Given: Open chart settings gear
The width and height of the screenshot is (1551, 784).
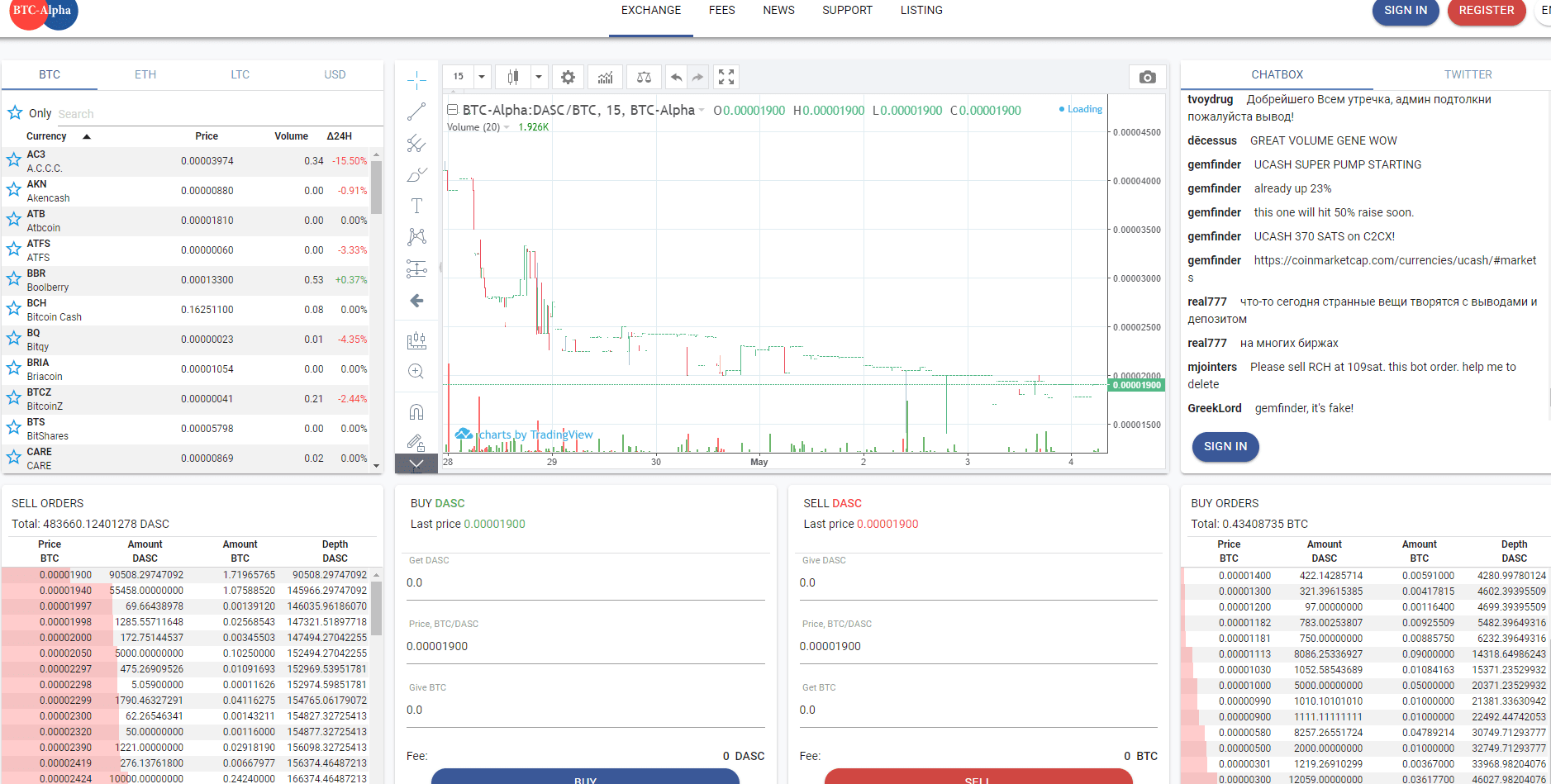Looking at the screenshot, I should pyautogui.click(x=568, y=77).
